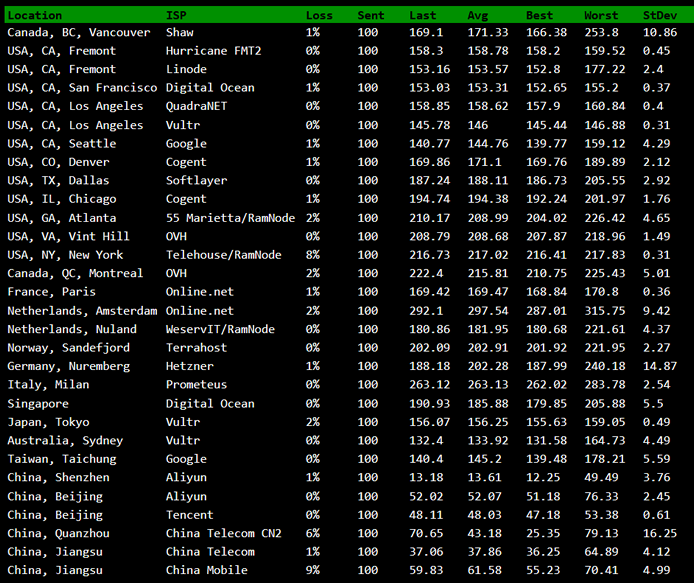Screen dimensions: 694x583
Task: Click the Avg column header
Action: [x=477, y=15]
